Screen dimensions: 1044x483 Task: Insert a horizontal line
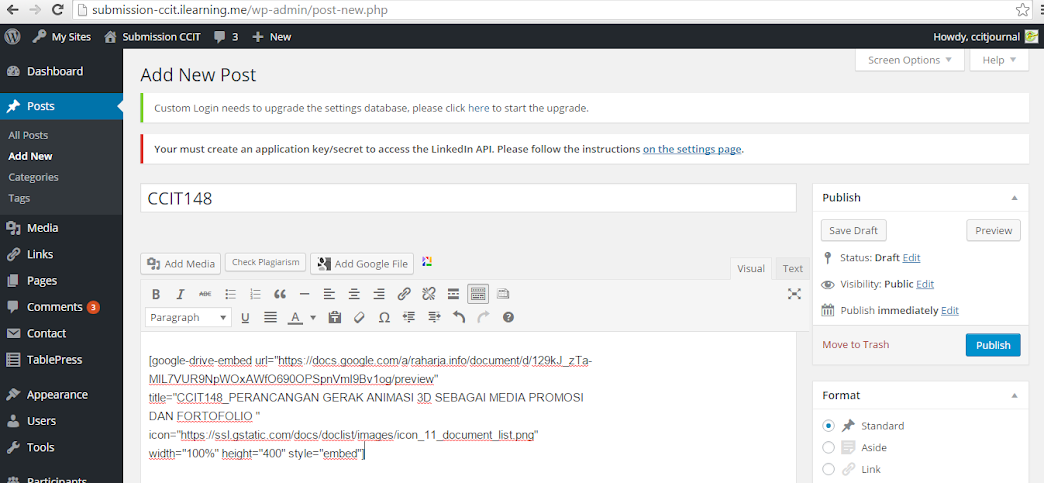304,294
